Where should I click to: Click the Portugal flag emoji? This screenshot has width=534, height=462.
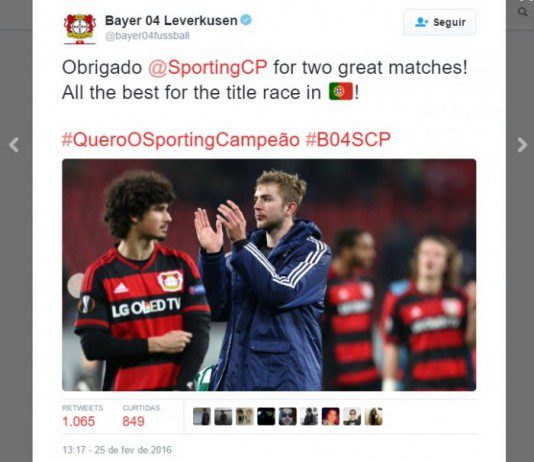click(341, 91)
